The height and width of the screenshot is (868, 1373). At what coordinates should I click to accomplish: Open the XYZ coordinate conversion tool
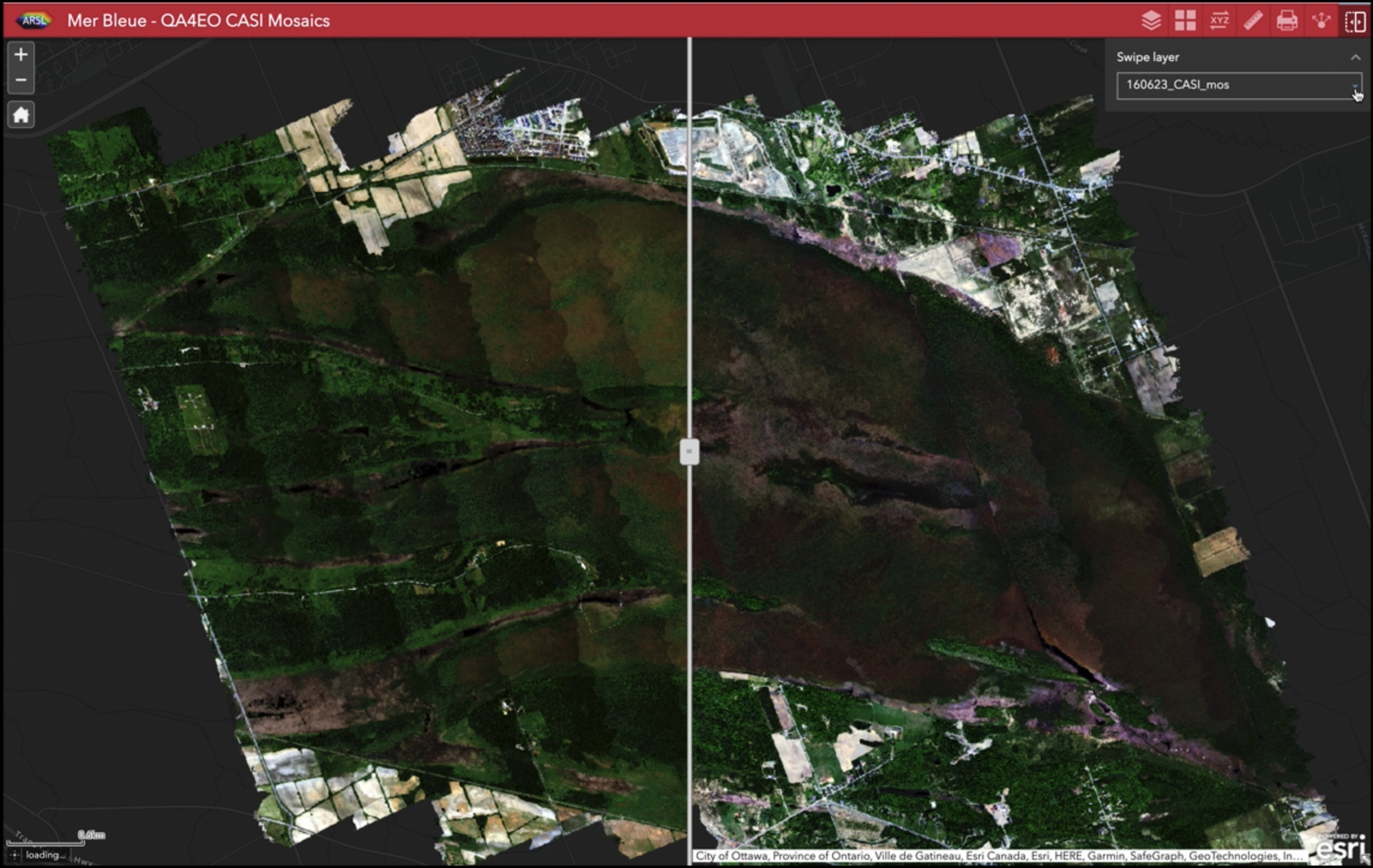(x=1220, y=20)
